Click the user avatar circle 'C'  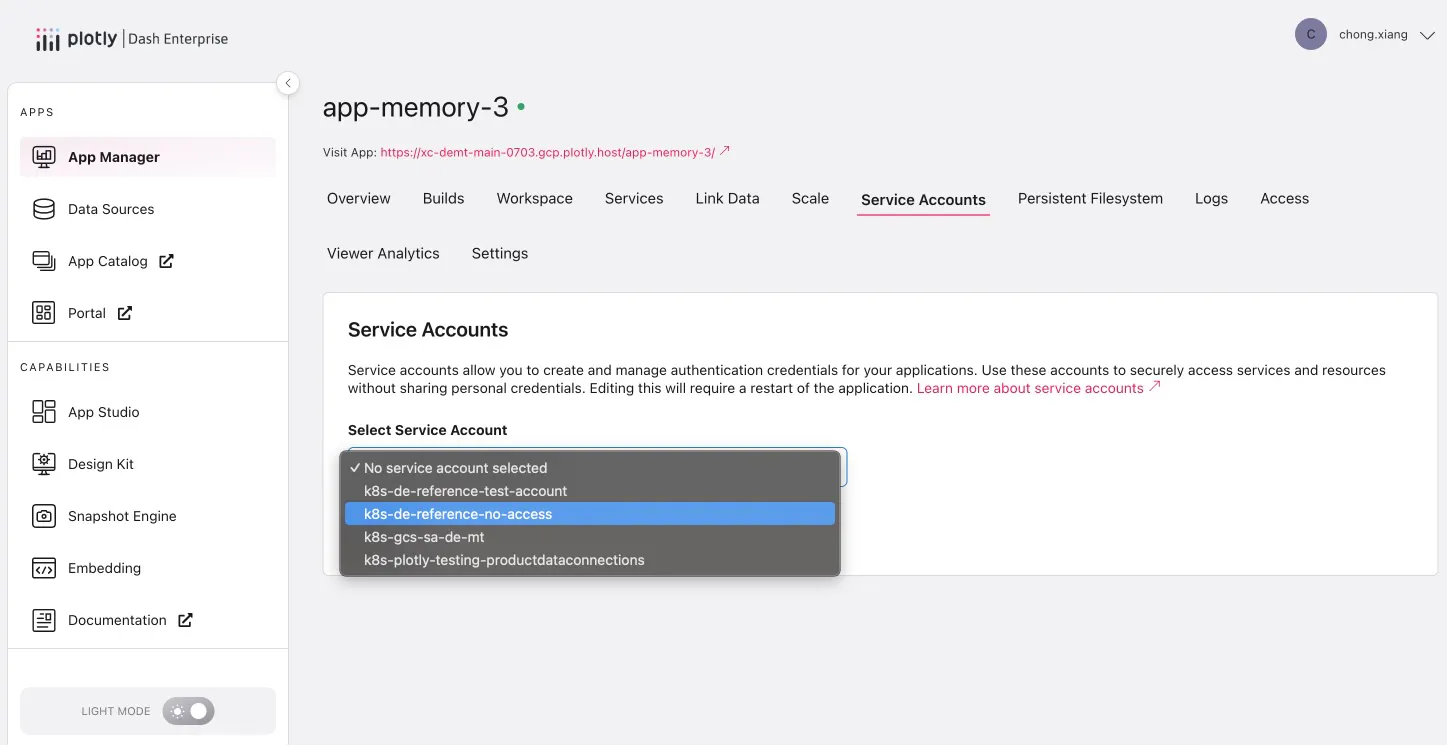(x=1311, y=34)
